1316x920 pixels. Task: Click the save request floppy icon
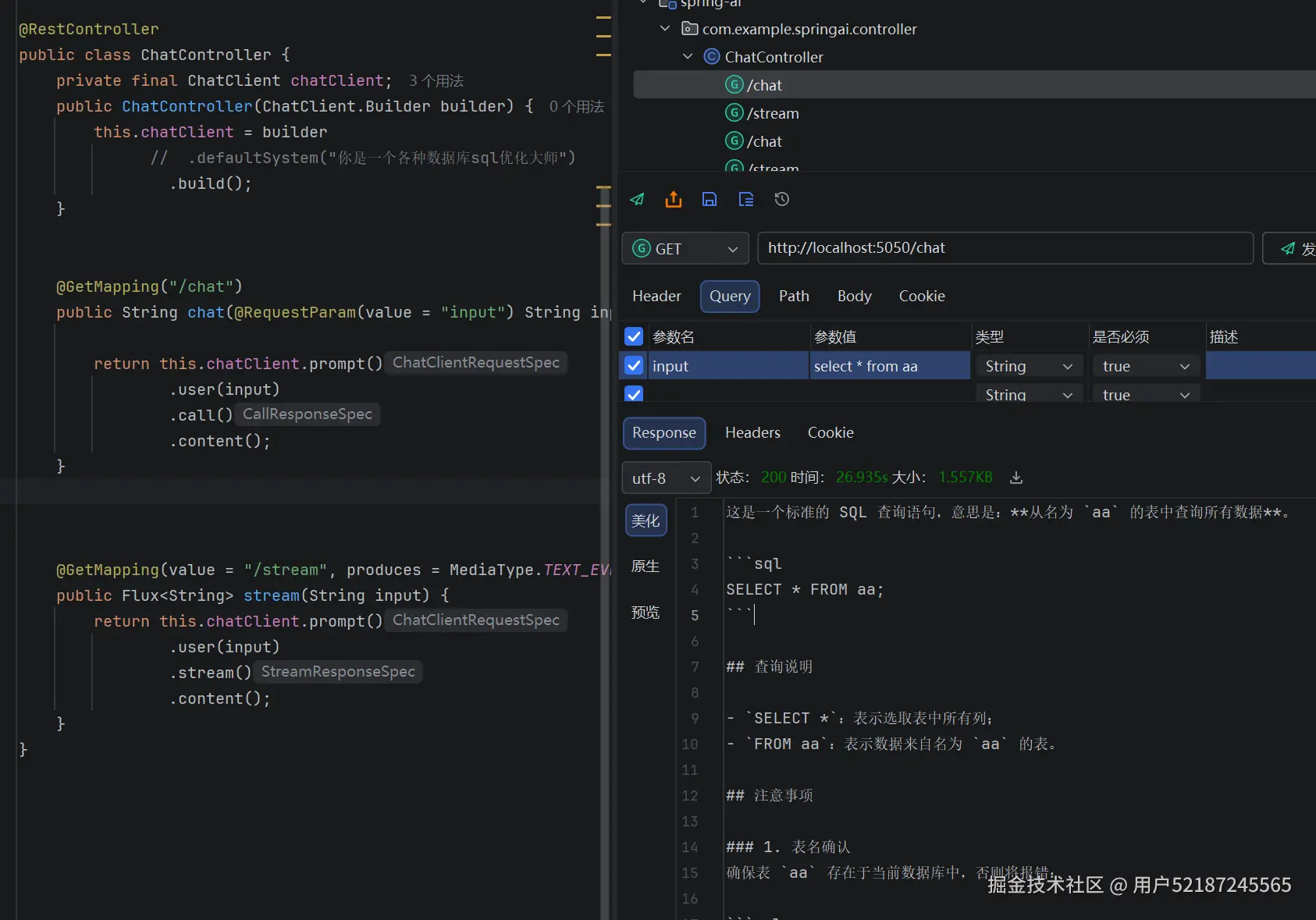click(x=710, y=200)
